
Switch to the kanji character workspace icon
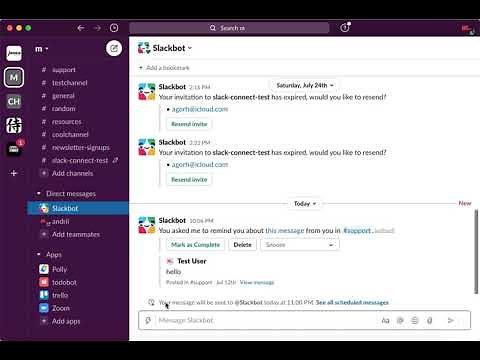tap(14, 125)
